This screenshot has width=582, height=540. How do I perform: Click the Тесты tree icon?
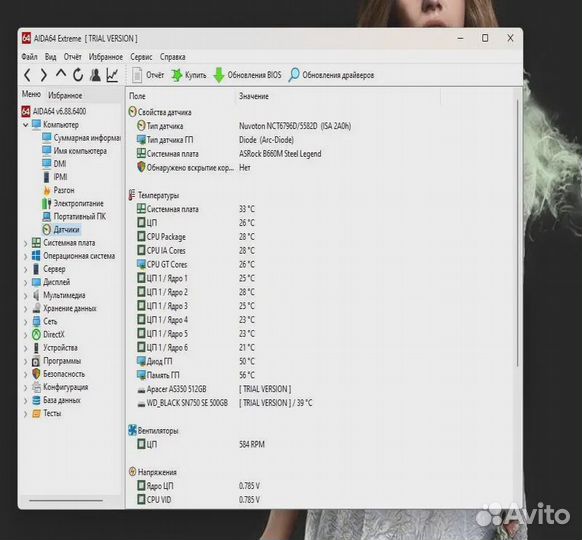coord(36,413)
